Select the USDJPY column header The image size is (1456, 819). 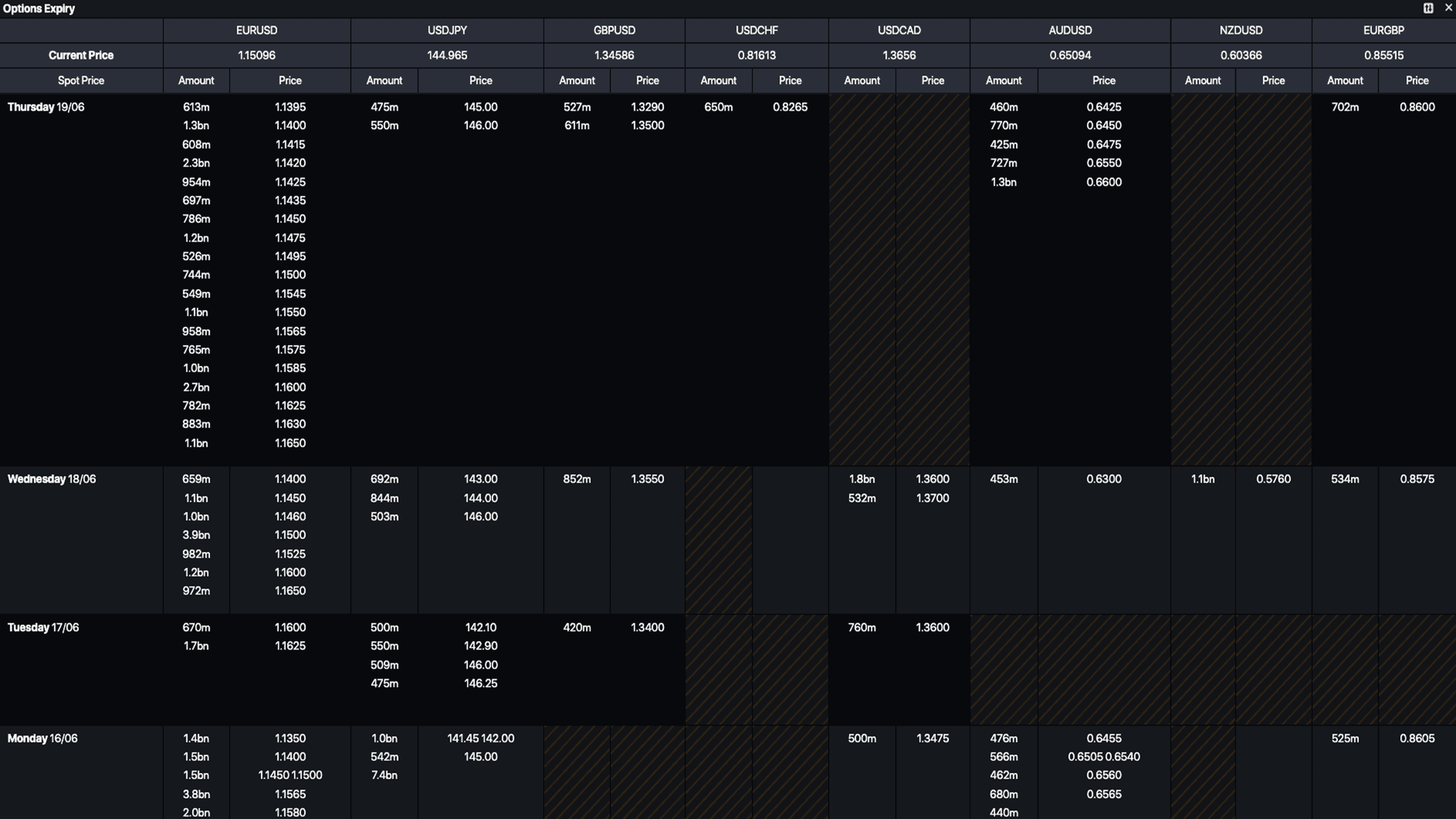tap(447, 30)
